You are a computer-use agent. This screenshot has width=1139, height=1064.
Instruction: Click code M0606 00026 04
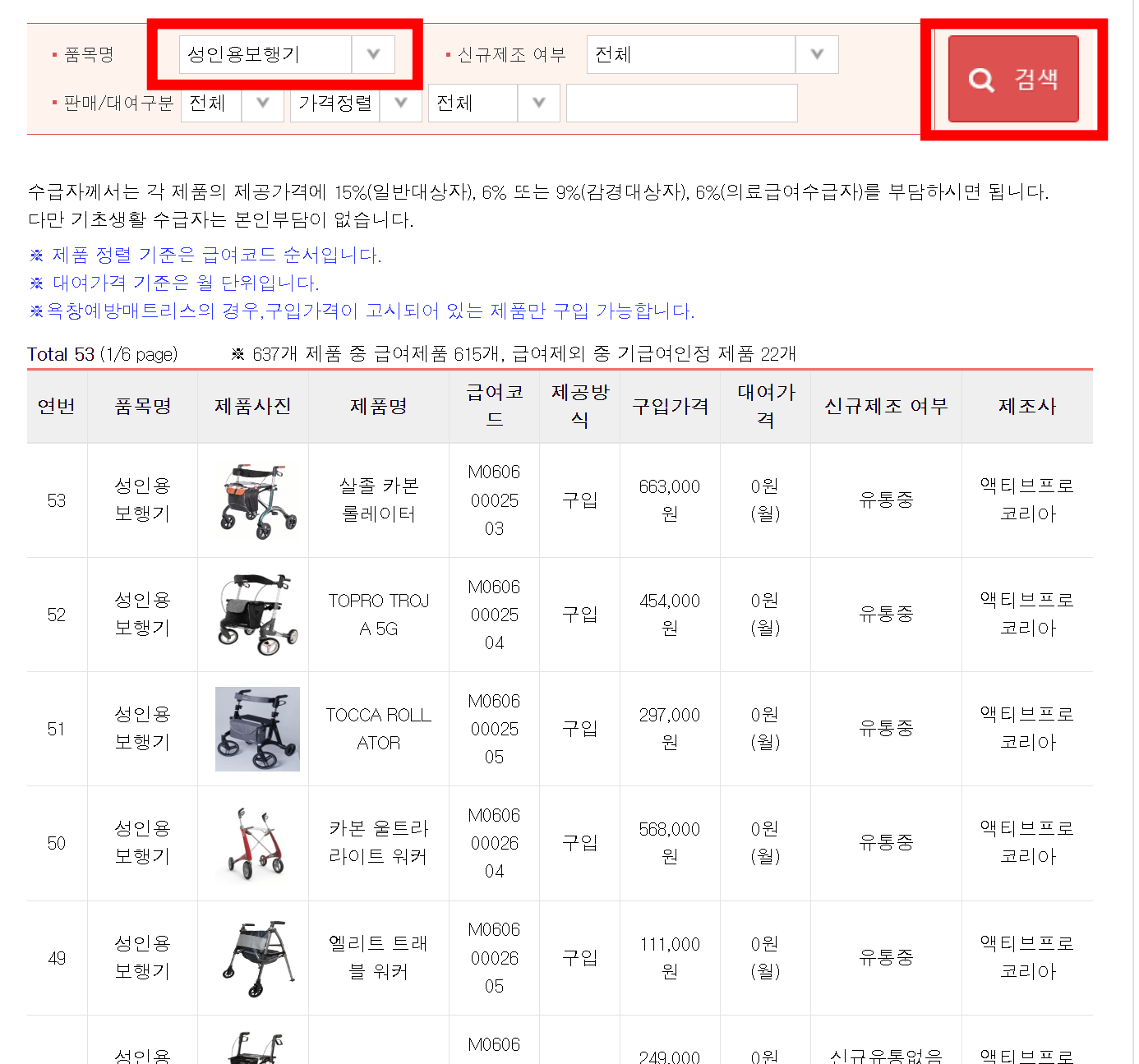(x=494, y=843)
